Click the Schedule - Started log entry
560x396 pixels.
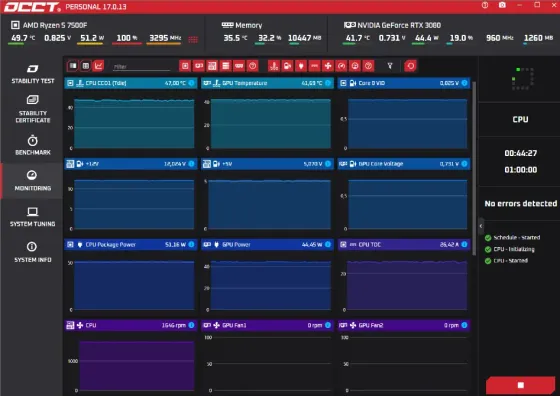pyautogui.click(x=512, y=237)
